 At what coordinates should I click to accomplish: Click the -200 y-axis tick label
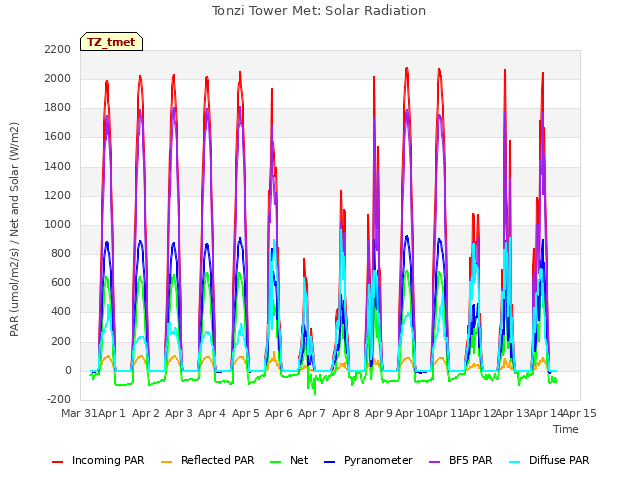(59, 399)
